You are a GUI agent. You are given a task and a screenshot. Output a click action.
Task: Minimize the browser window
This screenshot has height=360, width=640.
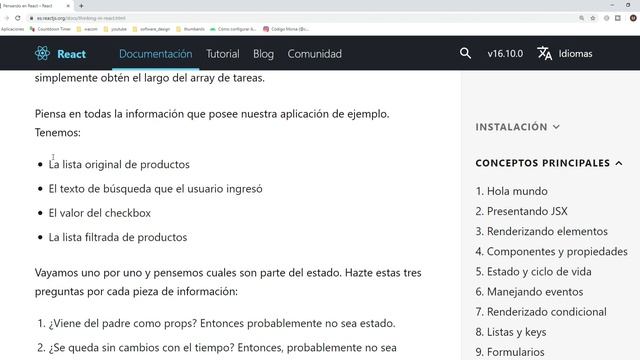(612, 5)
